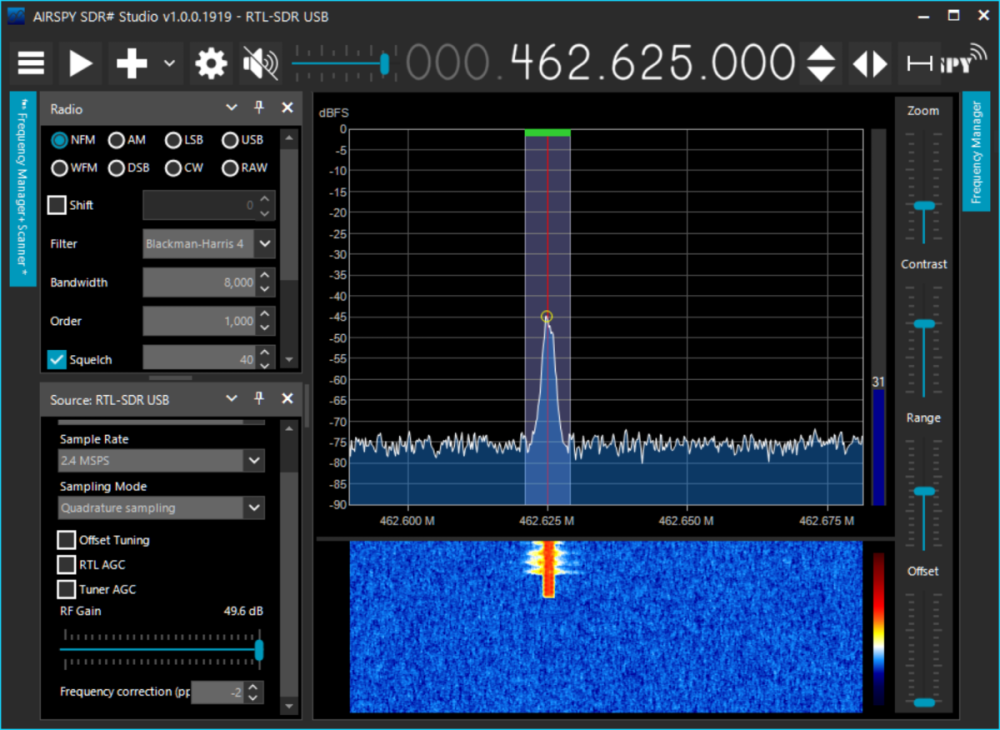
Task: Choose the WFM radio mode
Action: (x=60, y=168)
